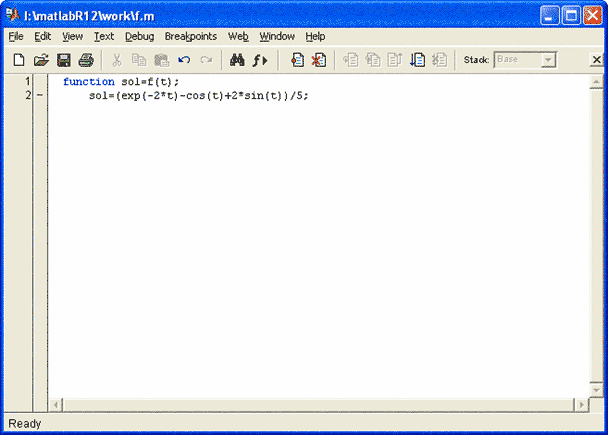Viewport: 608px width, 435px height.
Task: Create a new M-file with the blank page icon
Action: coord(19,60)
